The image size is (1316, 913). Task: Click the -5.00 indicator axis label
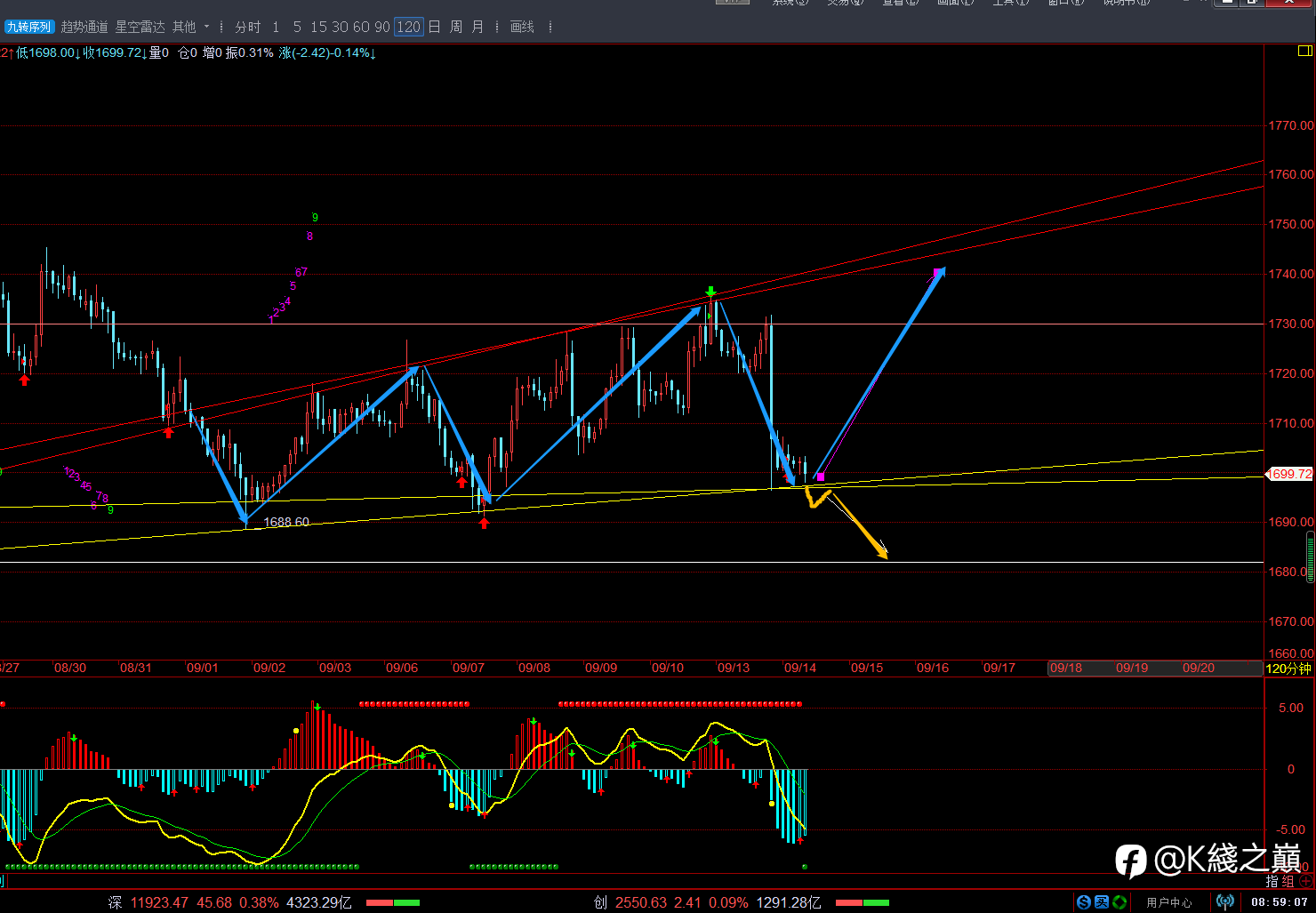pos(1288,829)
